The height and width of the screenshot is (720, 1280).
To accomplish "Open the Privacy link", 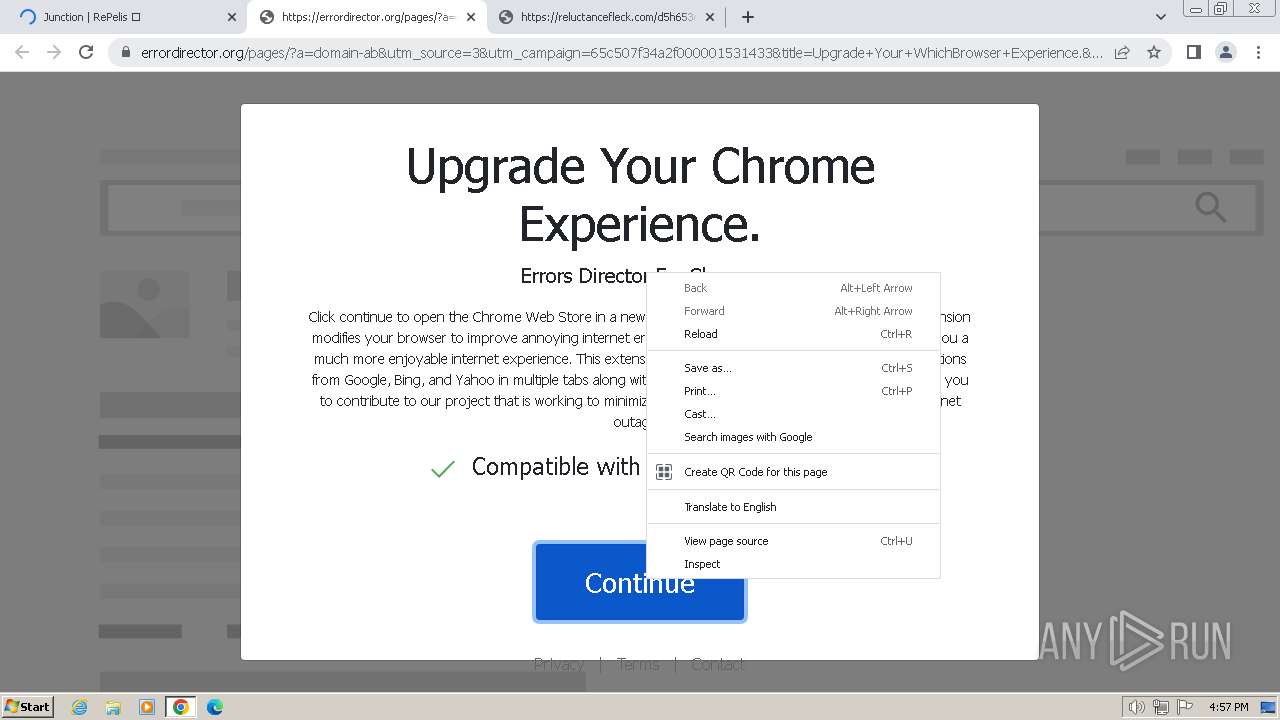I will click(x=559, y=664).
